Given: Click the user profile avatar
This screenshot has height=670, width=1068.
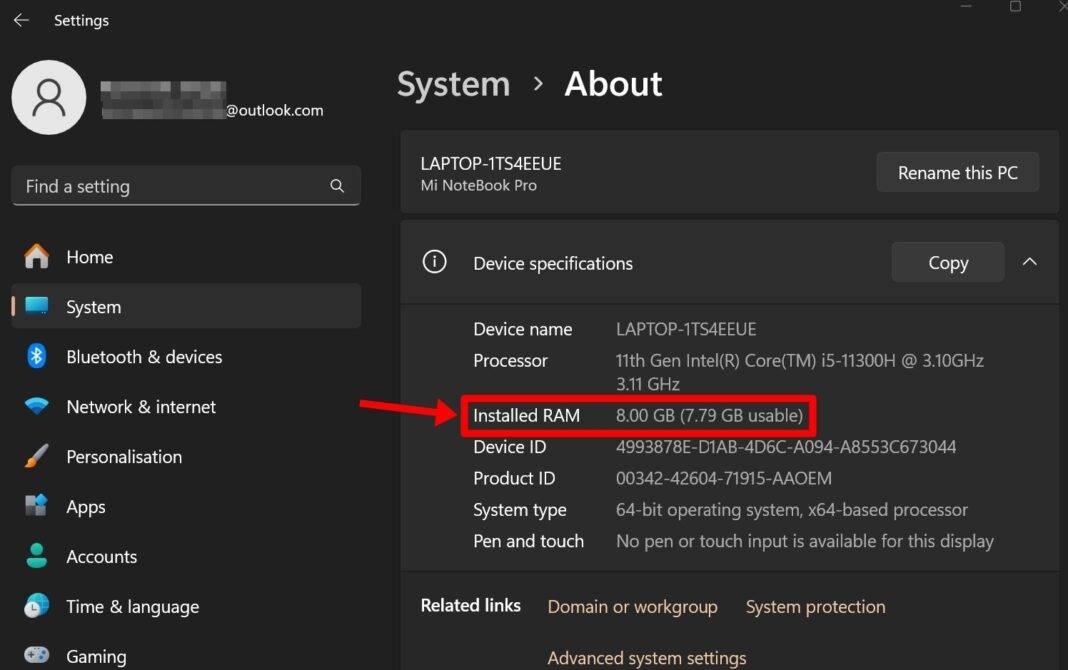Looking at the screenshot, I should pyautogui.click(x=48, y=97).
